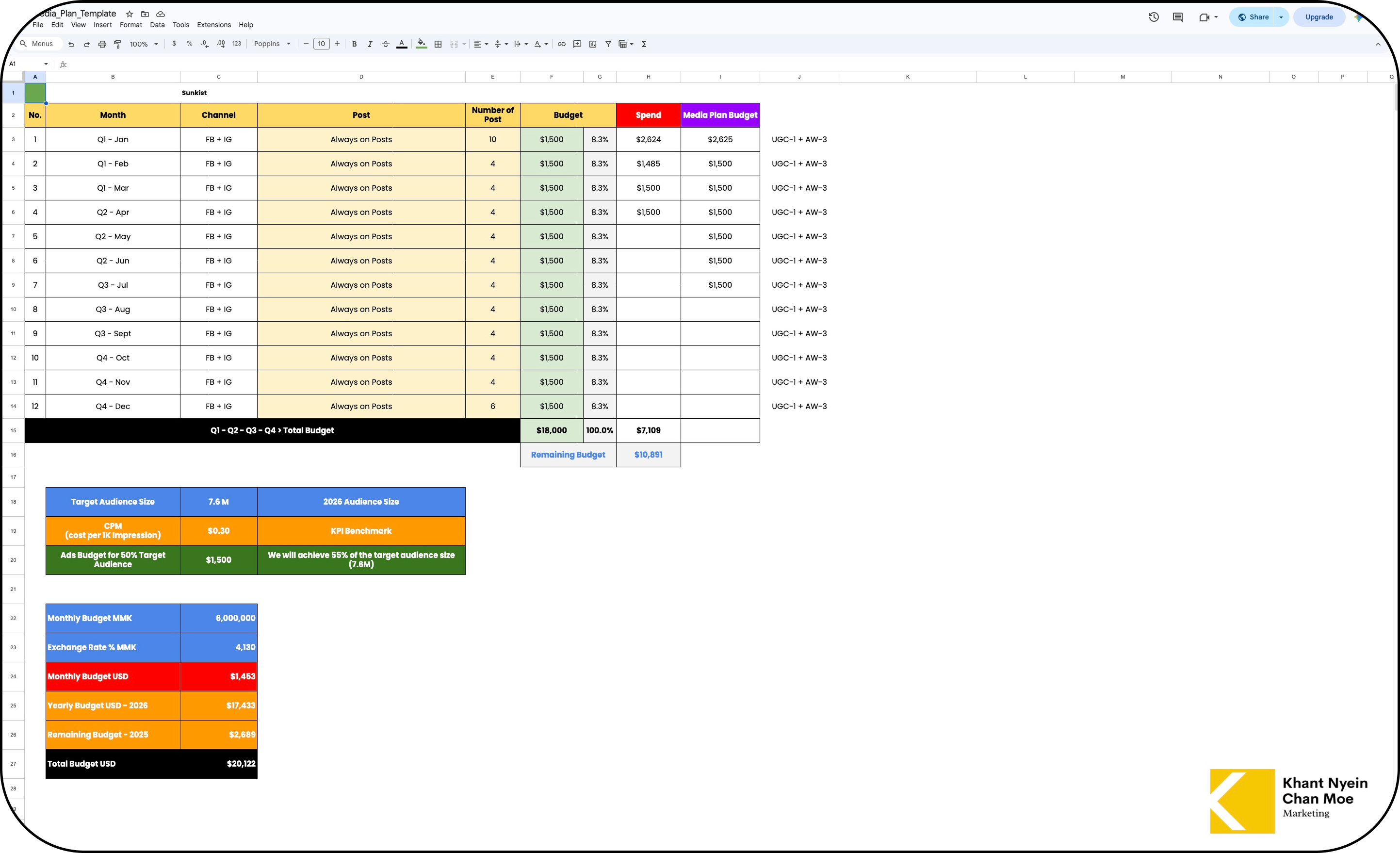
Task: Open the Poppins font dropdown
Action: coord(272,44)
